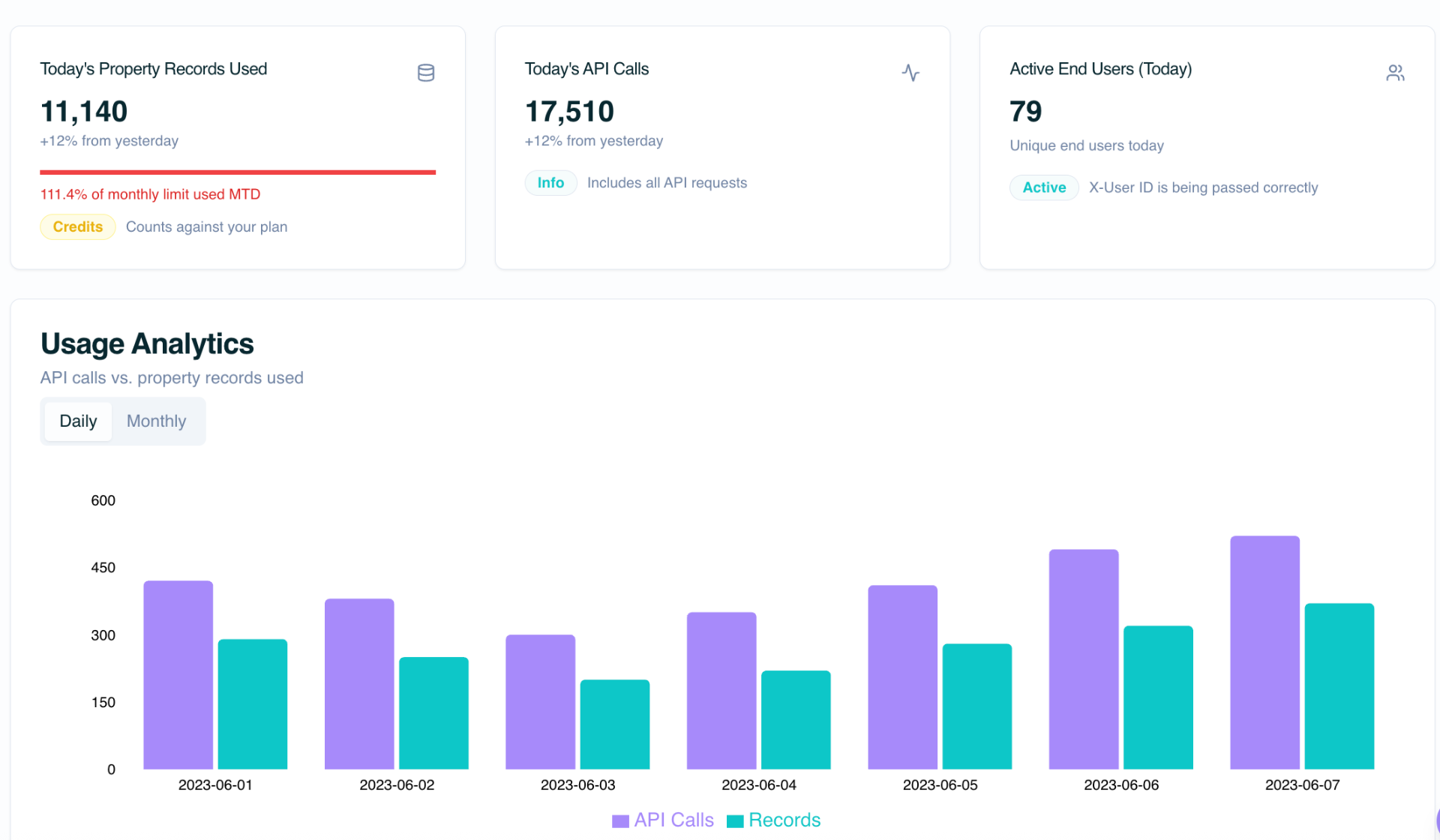Switch to the Daily tab
The height and width of the screenshot is (840, 1440).
click(78, 421)
